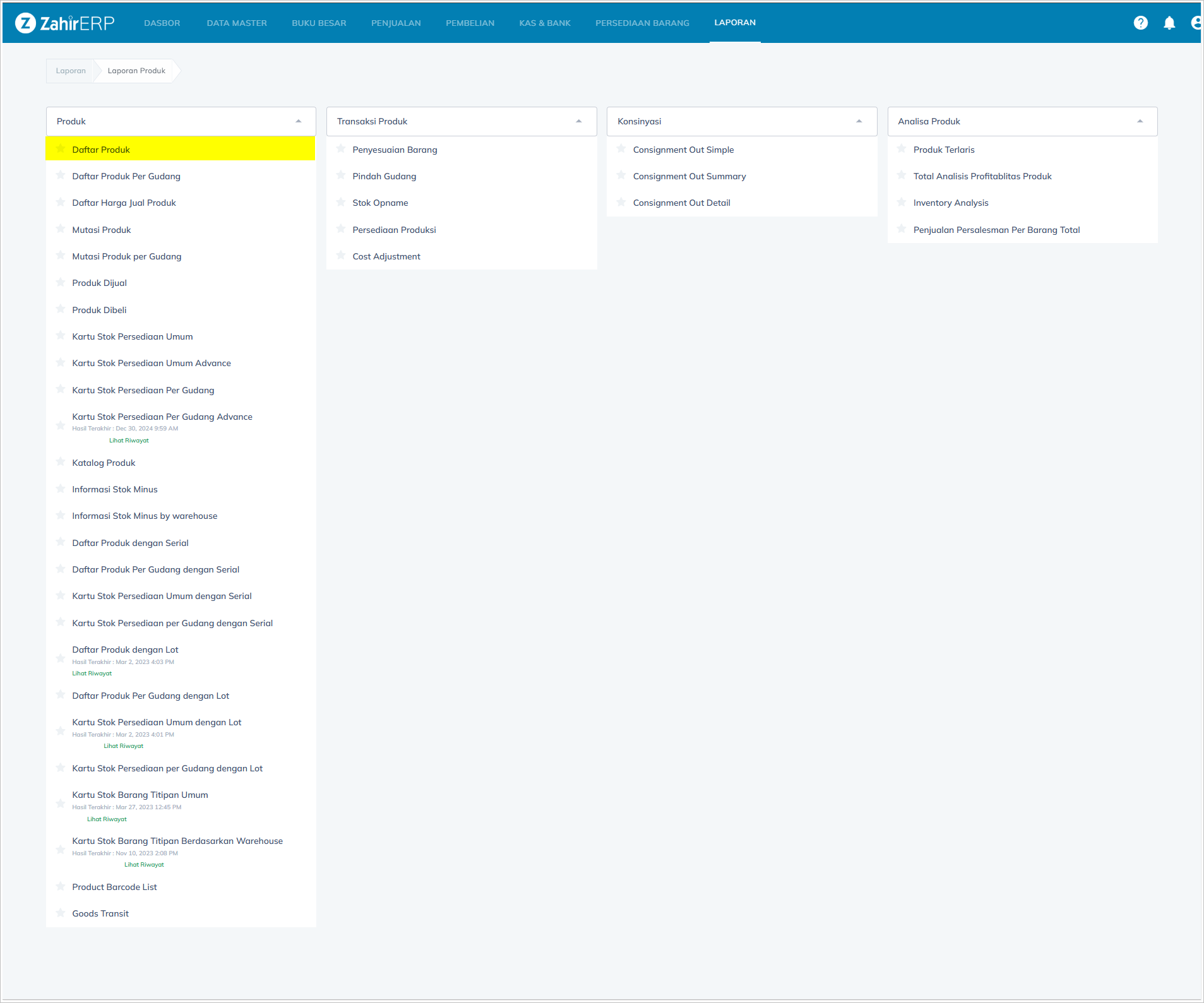Image resolution: width=1204 pixels, height=1003 pixels.
Task: Click the star next to Goods Transit
Action: coord(61,913)
